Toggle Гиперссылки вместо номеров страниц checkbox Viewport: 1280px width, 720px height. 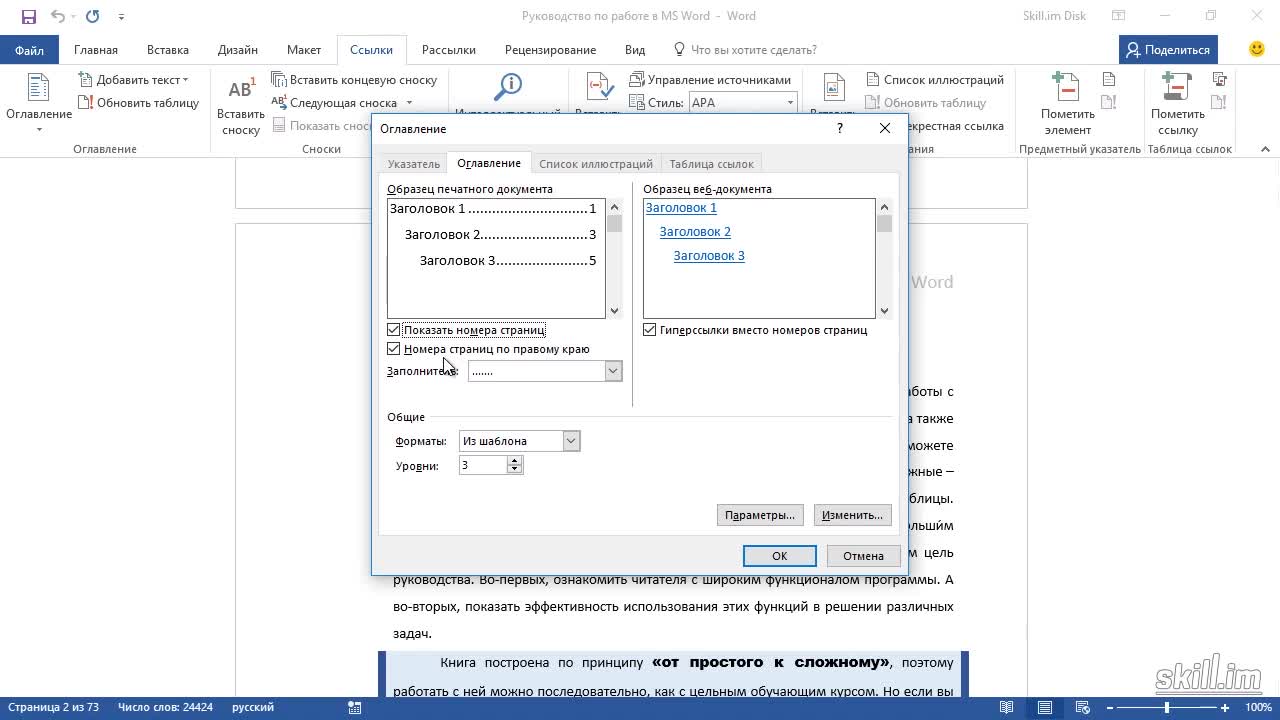650,330
